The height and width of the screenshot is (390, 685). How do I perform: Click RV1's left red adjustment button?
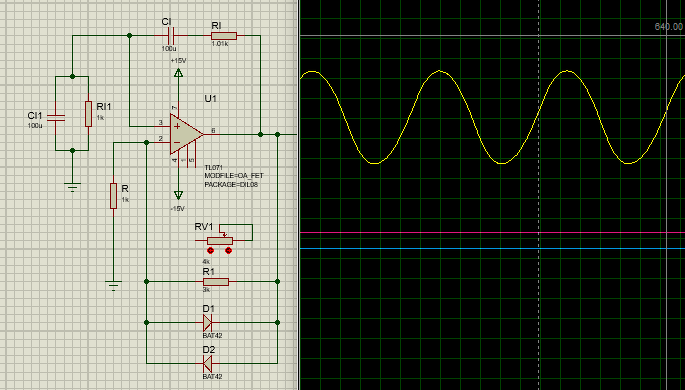tap(210, 250)
